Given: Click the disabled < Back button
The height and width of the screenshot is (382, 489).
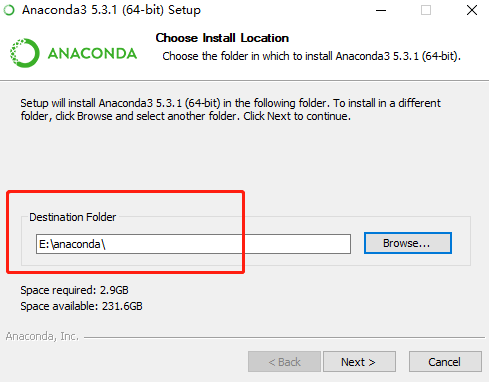Looking at the screenshot, I should tap(284, 361).
